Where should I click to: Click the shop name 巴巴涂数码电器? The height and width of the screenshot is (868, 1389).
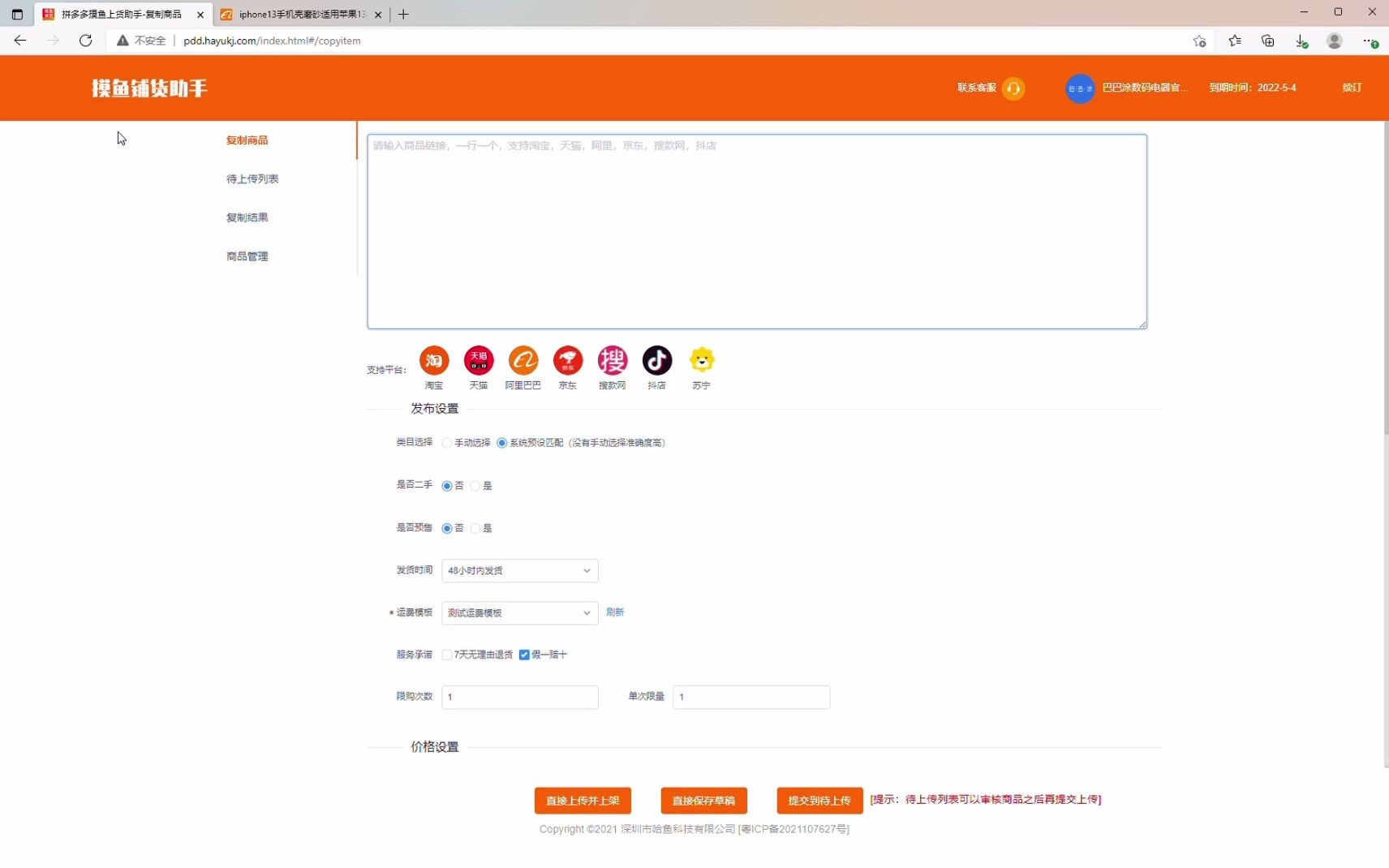[1145, 88]
